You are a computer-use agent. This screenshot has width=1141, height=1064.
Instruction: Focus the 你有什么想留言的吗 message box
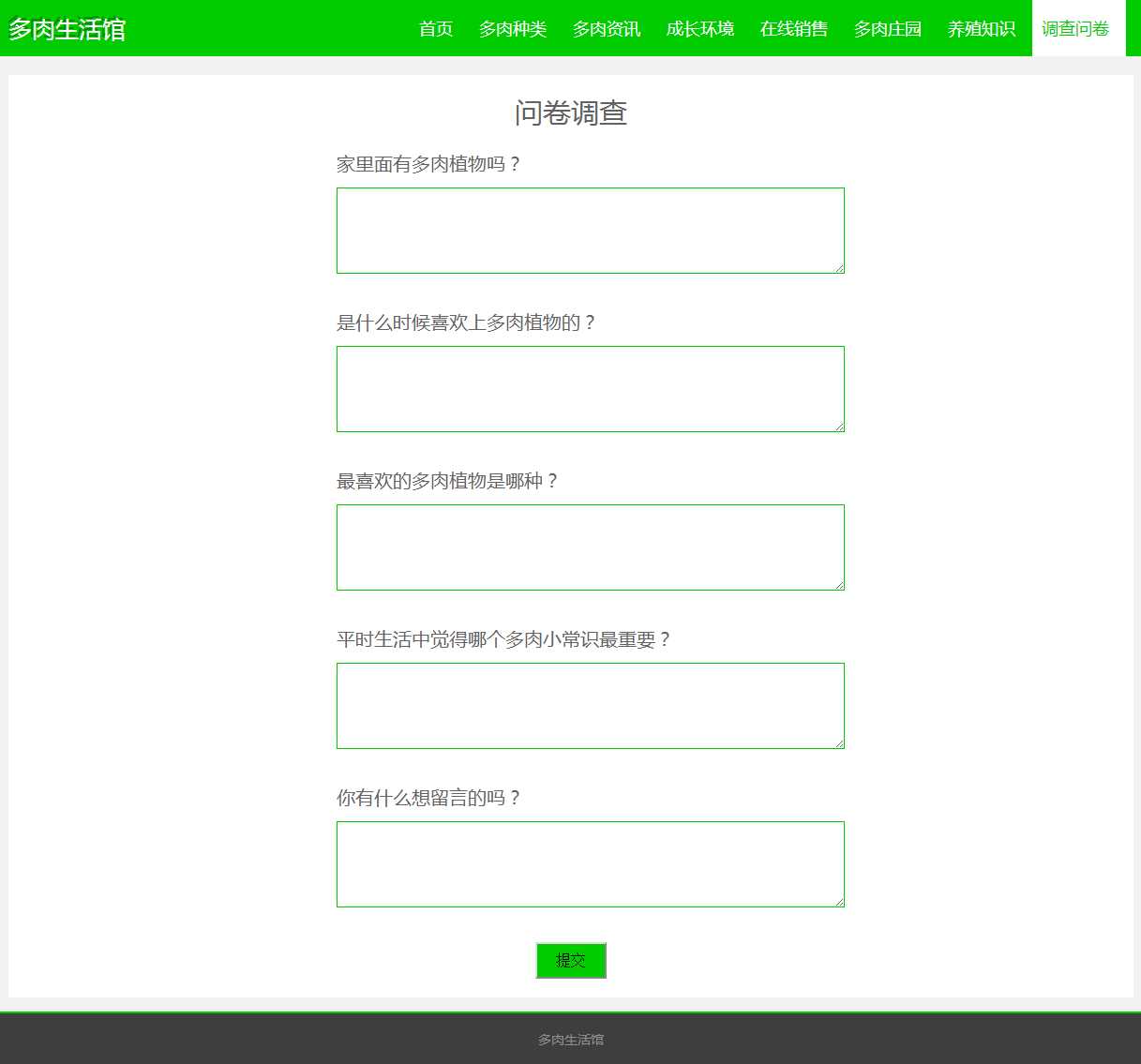pos(590,864)
